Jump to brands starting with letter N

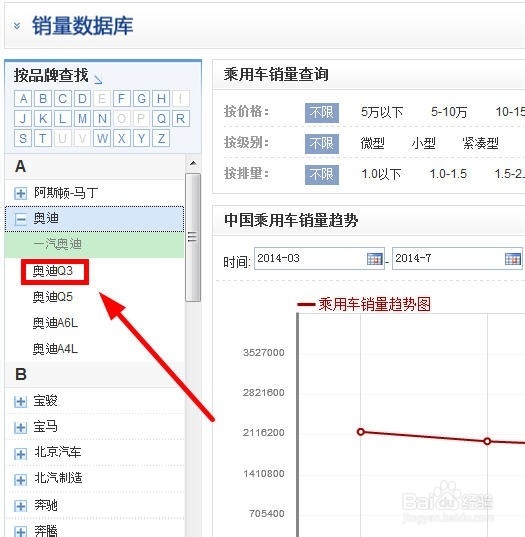pos(102,118)
